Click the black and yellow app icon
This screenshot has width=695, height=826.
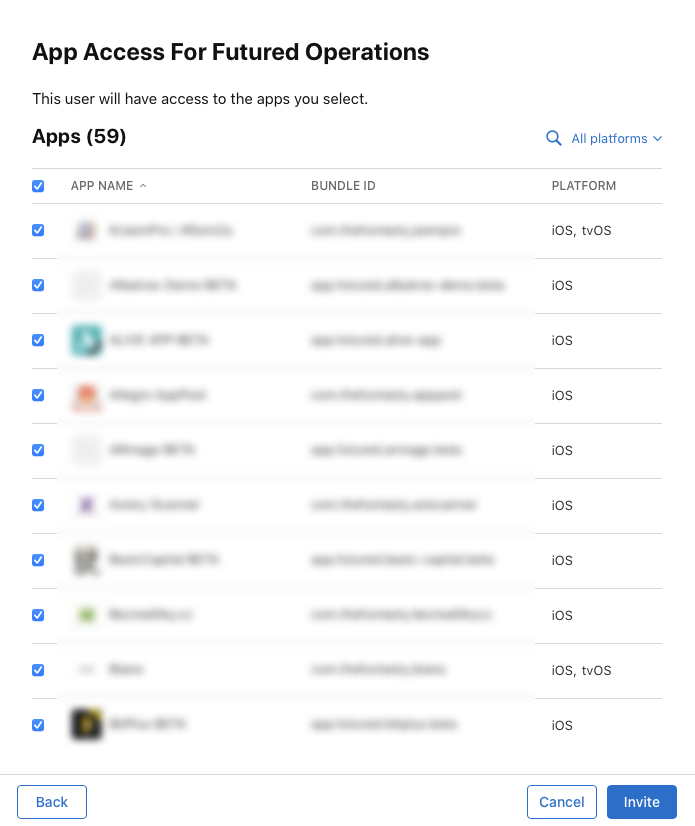pos(86,724)
